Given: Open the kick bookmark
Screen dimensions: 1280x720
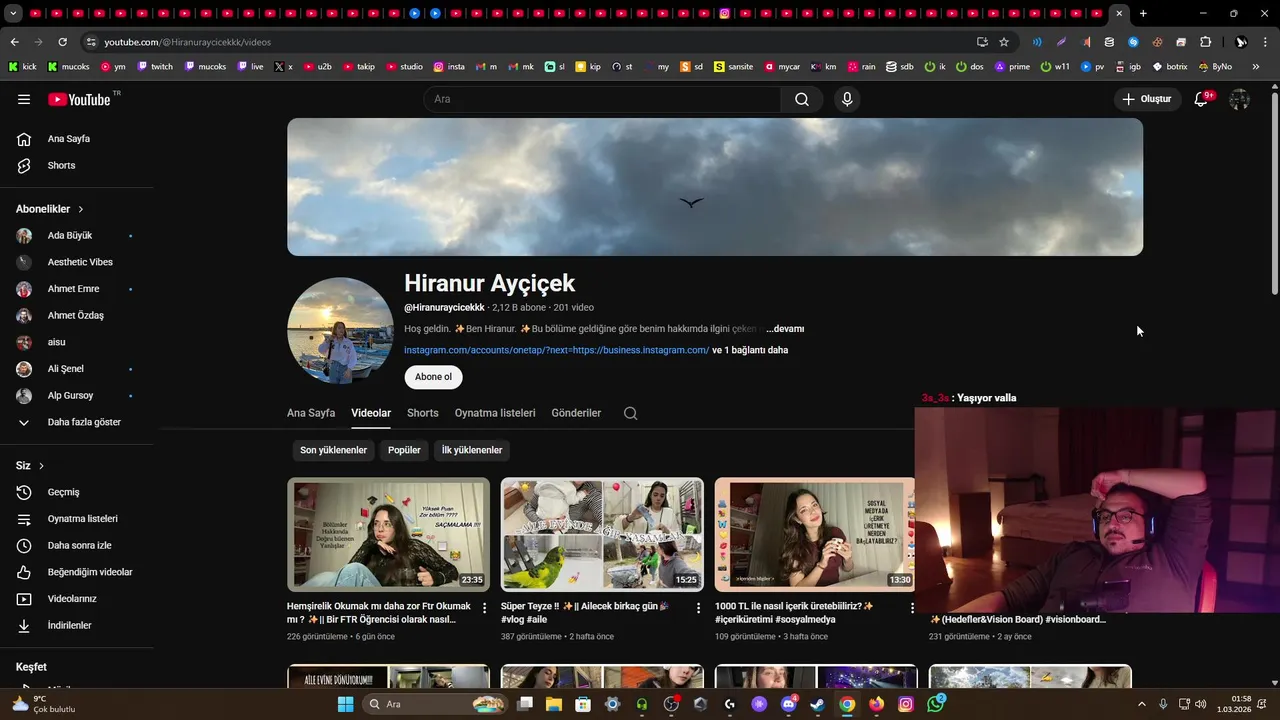Looking at the screenshot, I should click(x=22, y=66).
